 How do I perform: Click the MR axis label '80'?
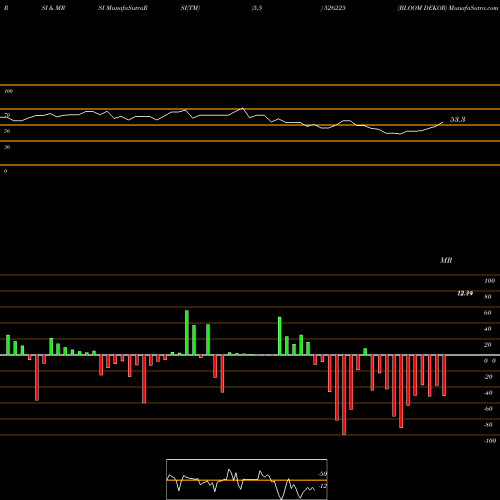pyautogui.click(x=488, y=297)
